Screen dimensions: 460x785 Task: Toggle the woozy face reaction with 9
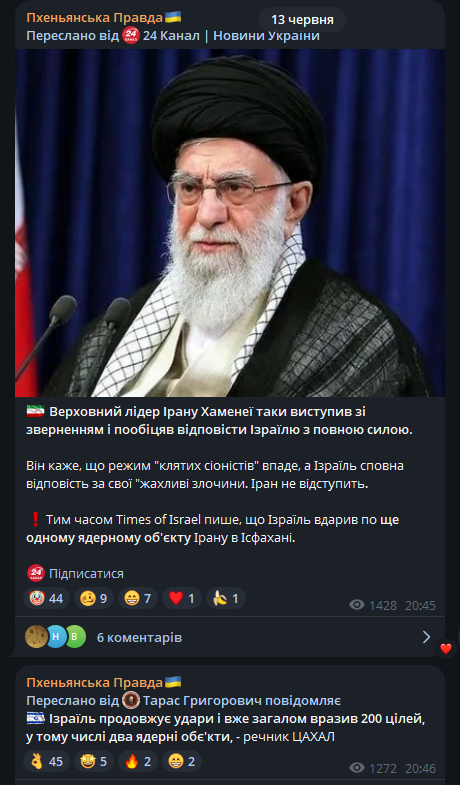pos(94,598)
